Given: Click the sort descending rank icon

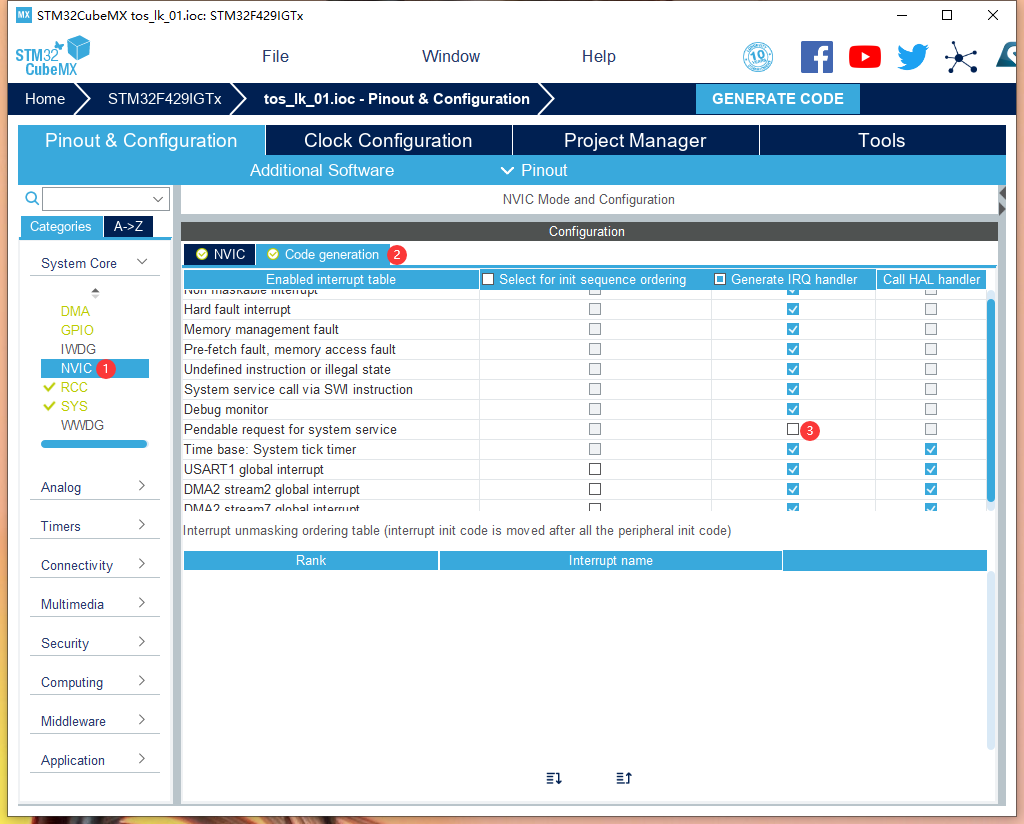Looking at the screenshot, I should [554, 778].
